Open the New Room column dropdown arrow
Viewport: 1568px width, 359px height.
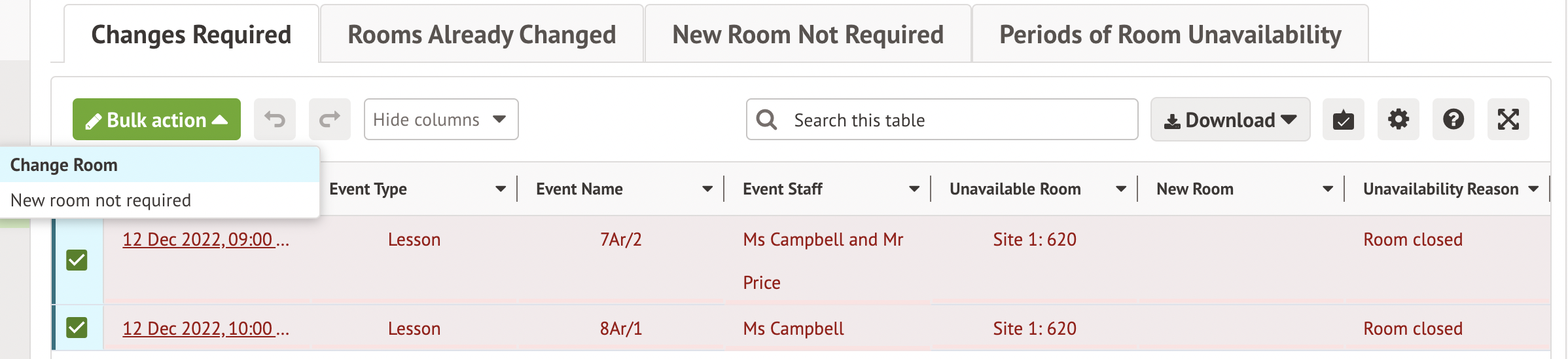tap(1328, 189)
